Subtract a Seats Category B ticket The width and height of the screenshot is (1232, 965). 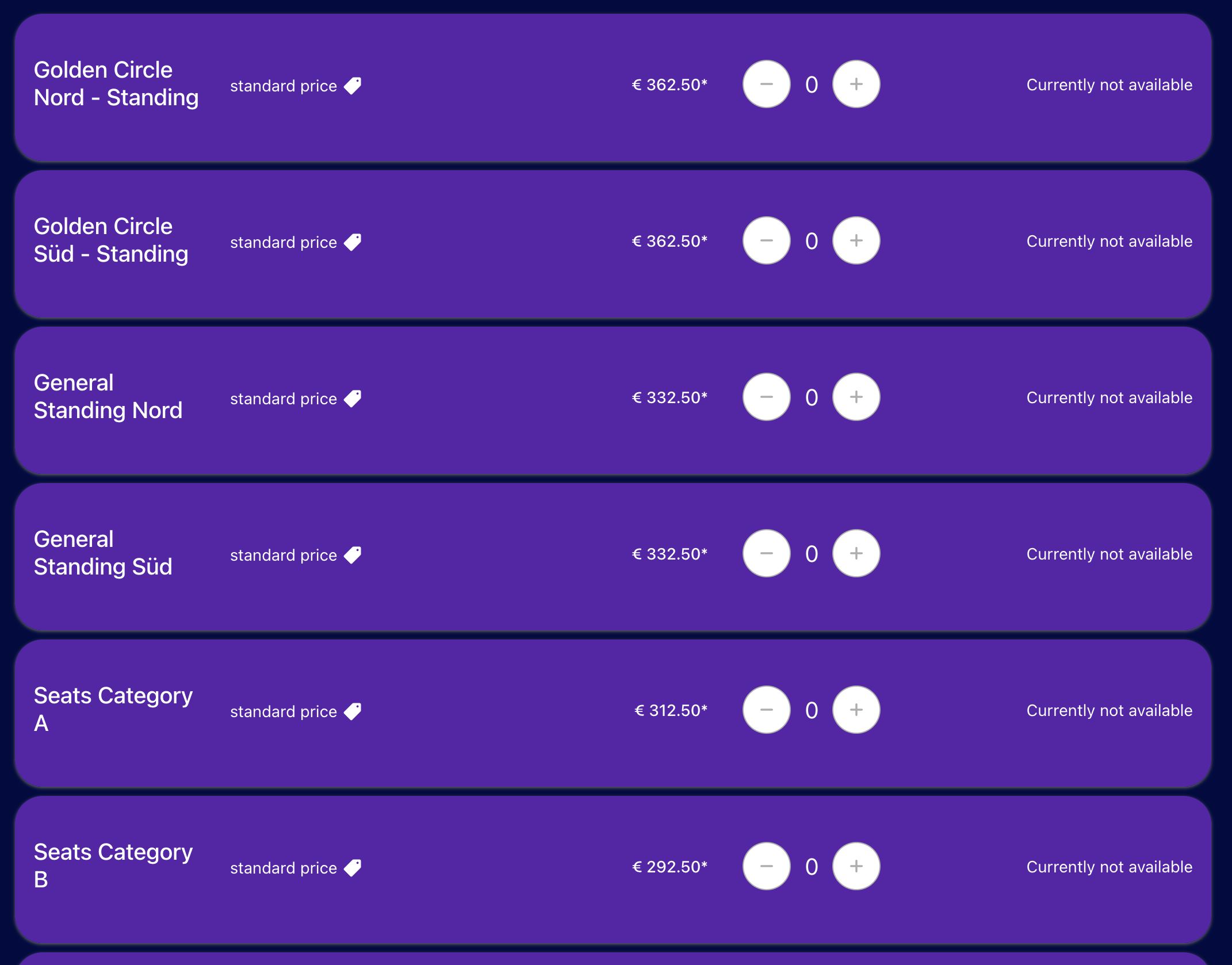[766, 867]
